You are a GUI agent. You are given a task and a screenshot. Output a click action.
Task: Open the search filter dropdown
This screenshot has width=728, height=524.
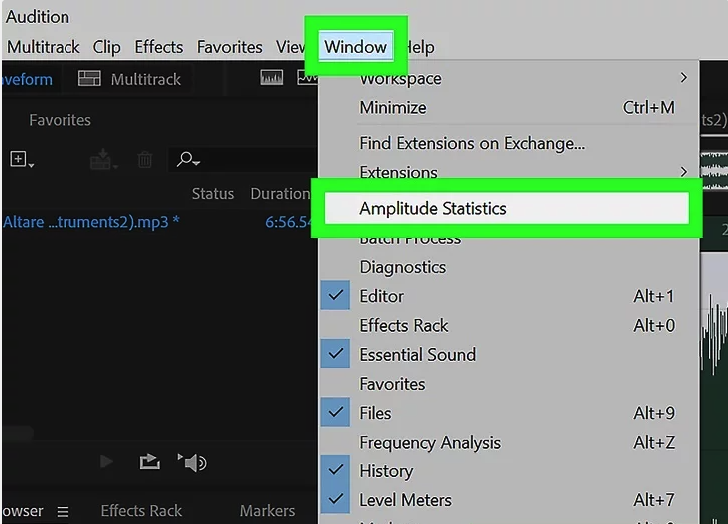click(188, 160)
